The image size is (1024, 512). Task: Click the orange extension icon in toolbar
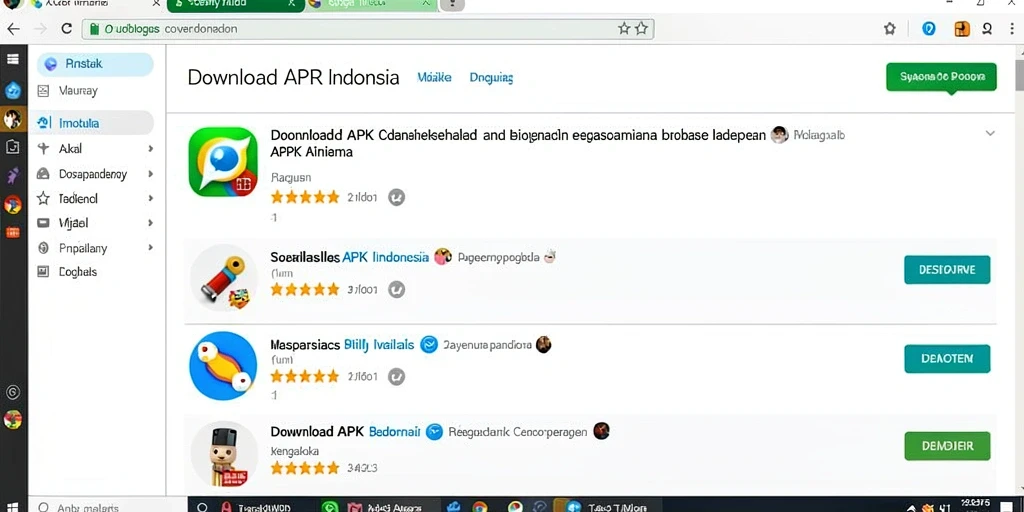click(962, 29)
